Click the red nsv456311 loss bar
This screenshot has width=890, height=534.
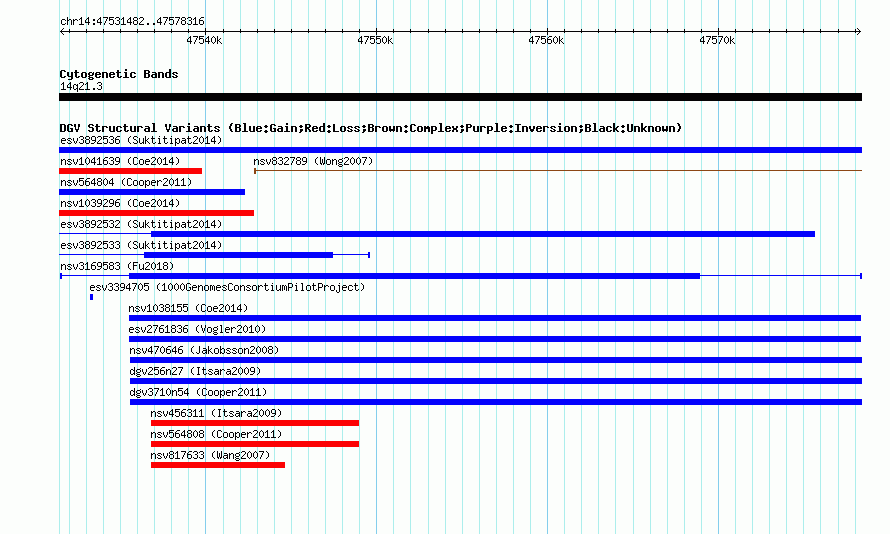click(255, 423)
